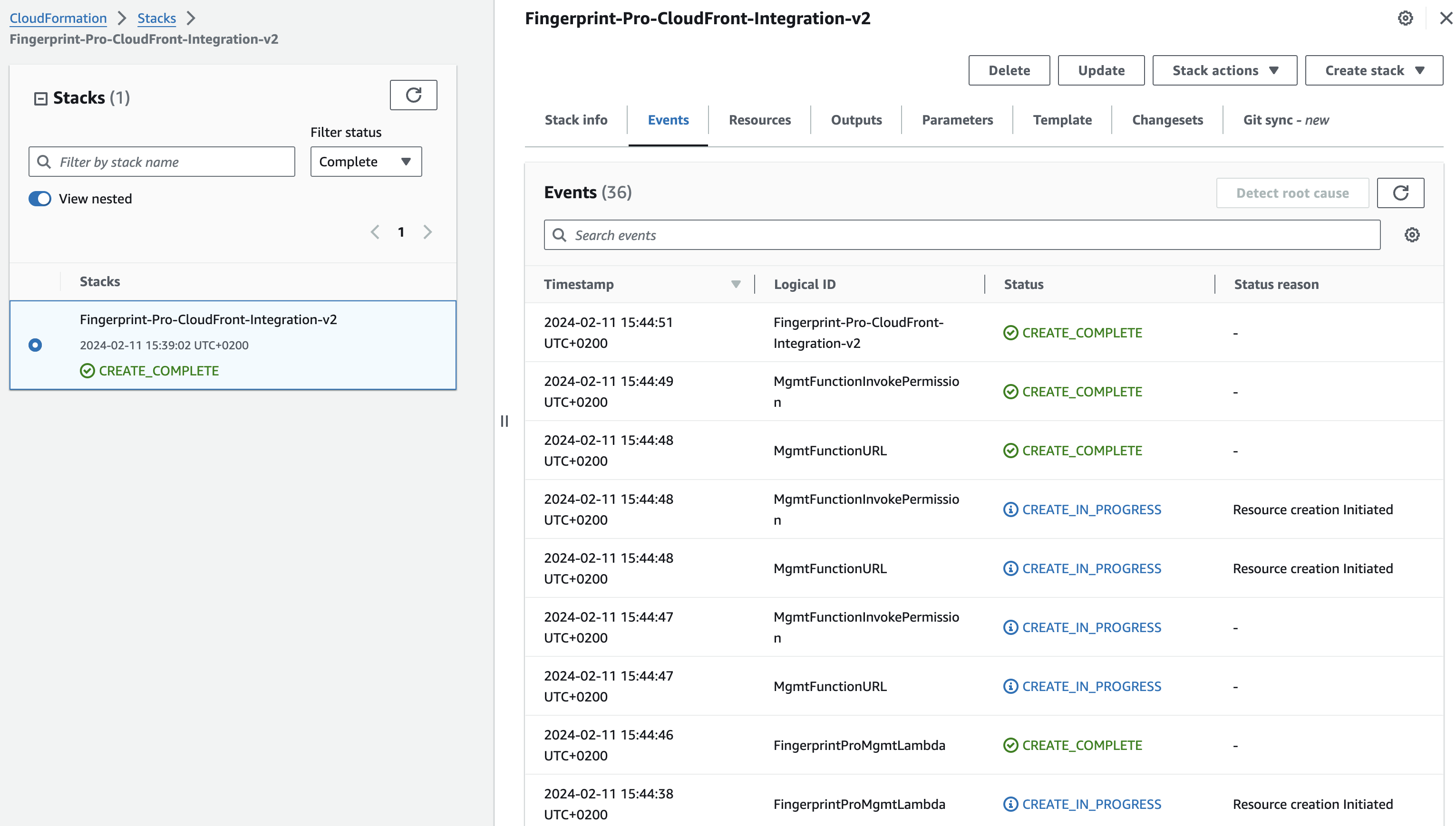The width and height of the screenshot is (1456, 826).
Task: Open the CloudFormation breadcrumb link
Action: pyautogui.click(x=58, y=18)
